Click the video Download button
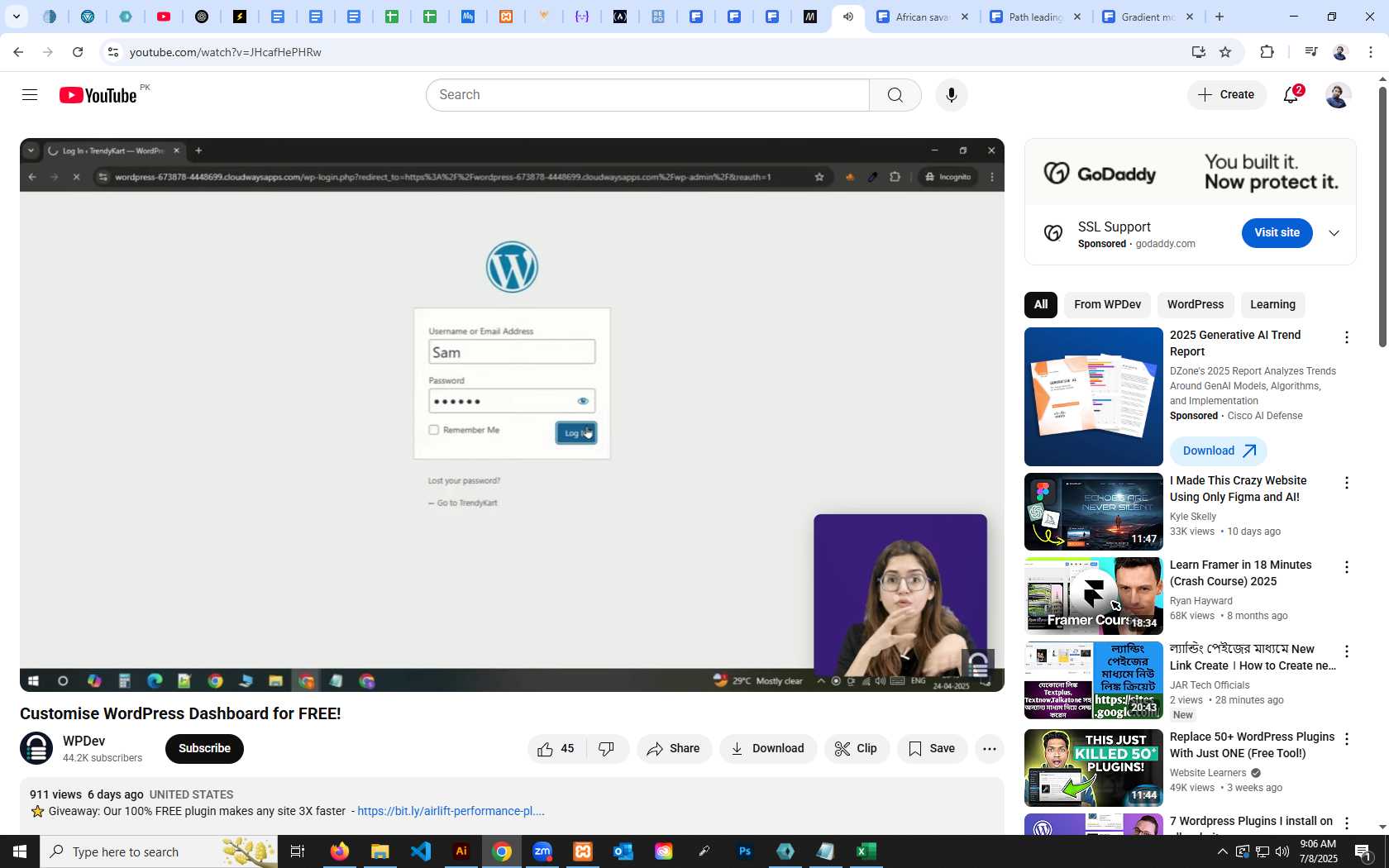The width and height of the screenshot is (1389, 868). (x=768, y=749)
